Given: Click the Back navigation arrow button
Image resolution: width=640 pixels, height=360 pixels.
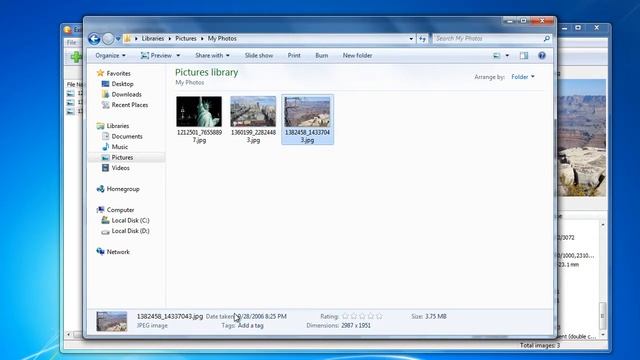Looking at the screenshot, I should pyautogui.click(x=94, y=39).
